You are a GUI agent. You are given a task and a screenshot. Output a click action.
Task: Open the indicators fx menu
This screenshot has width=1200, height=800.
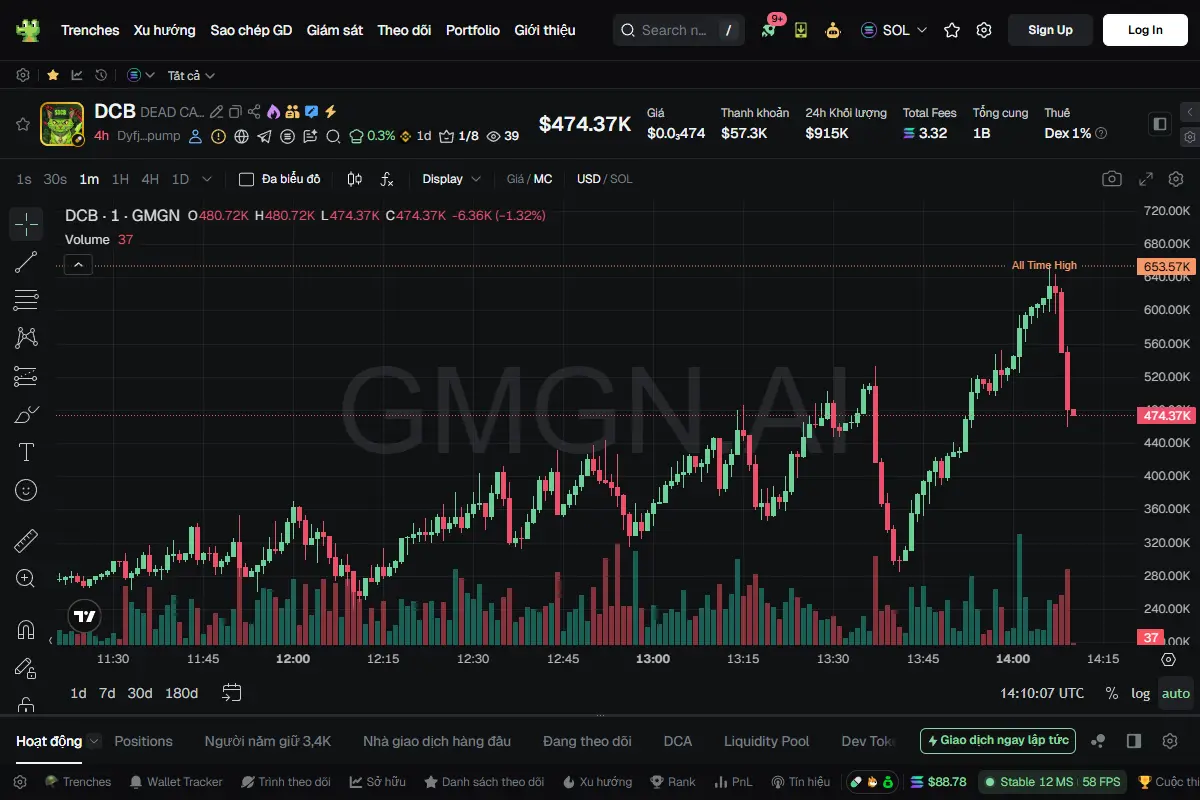(387, 179)
